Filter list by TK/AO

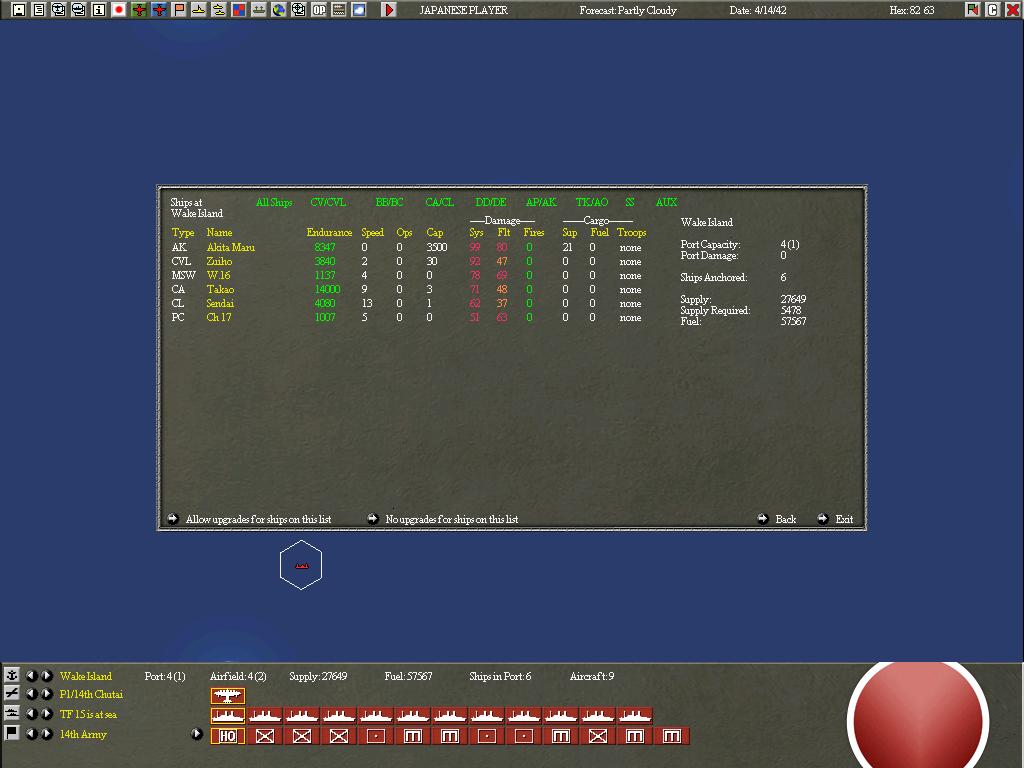[x=592, y=202]
